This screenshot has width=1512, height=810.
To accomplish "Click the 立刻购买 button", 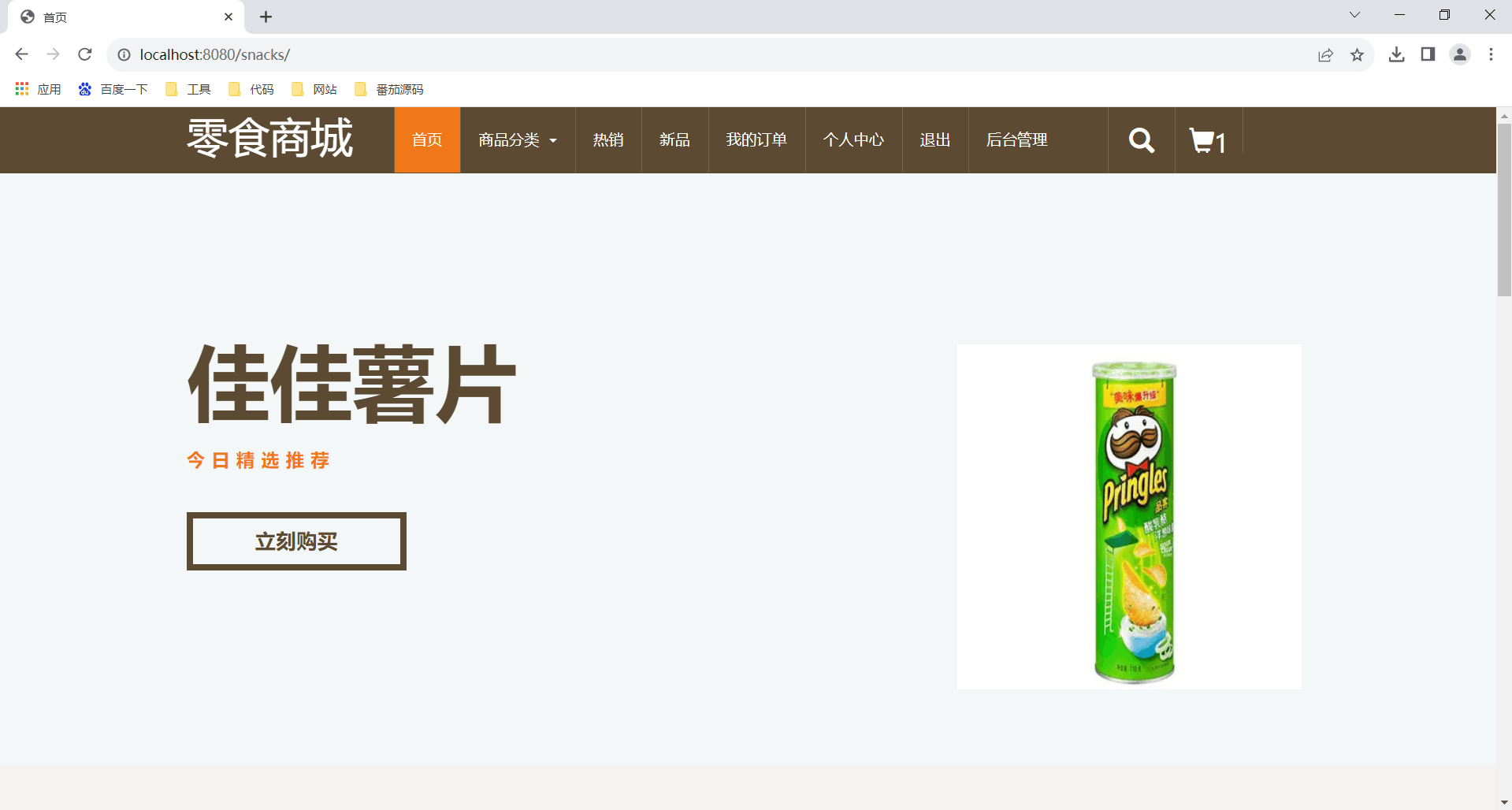I will [296, 541].
